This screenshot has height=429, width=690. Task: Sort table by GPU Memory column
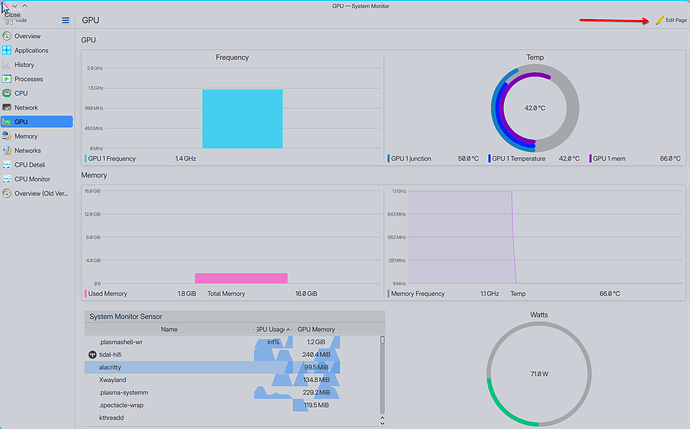tap(316, 329)
